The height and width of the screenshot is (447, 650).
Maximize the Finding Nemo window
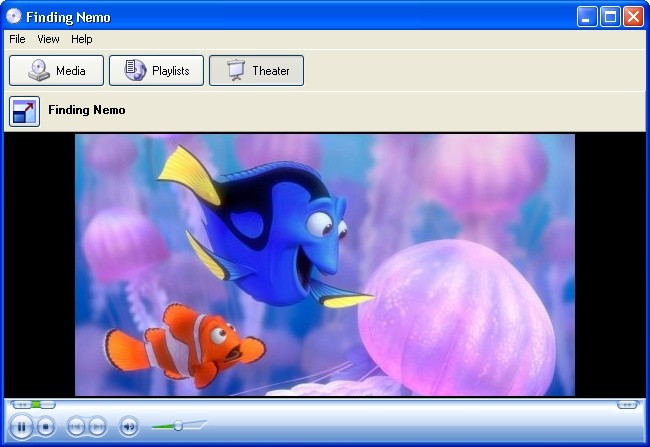click(x=610, y=17)
